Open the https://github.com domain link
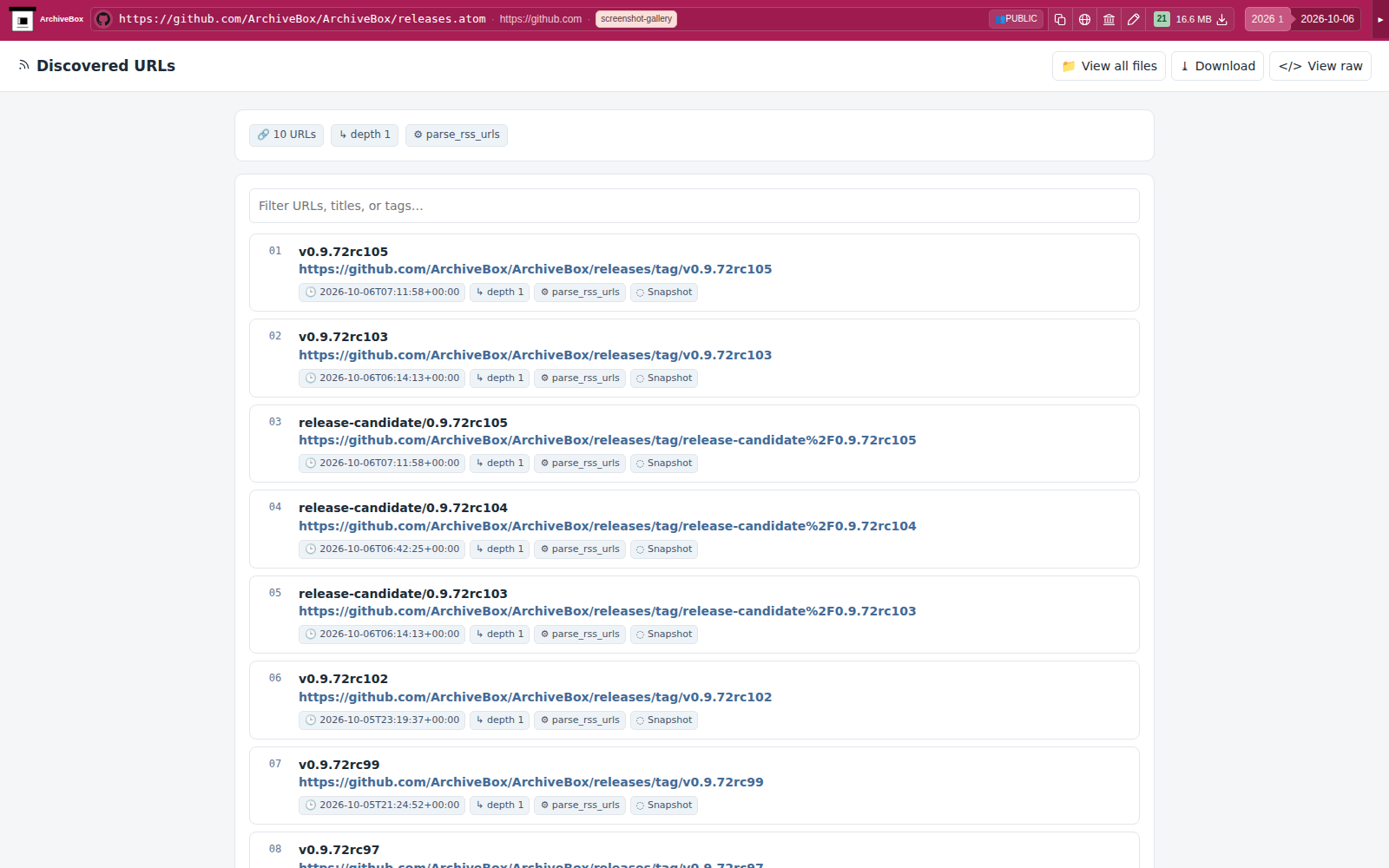1389x868 pixels. point(541,19)
